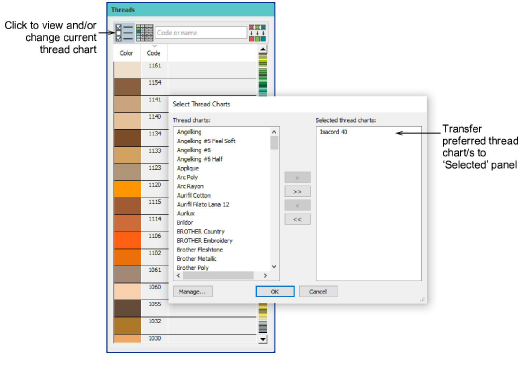Select Brother Fleshtone thread chart

pos(200,249)
